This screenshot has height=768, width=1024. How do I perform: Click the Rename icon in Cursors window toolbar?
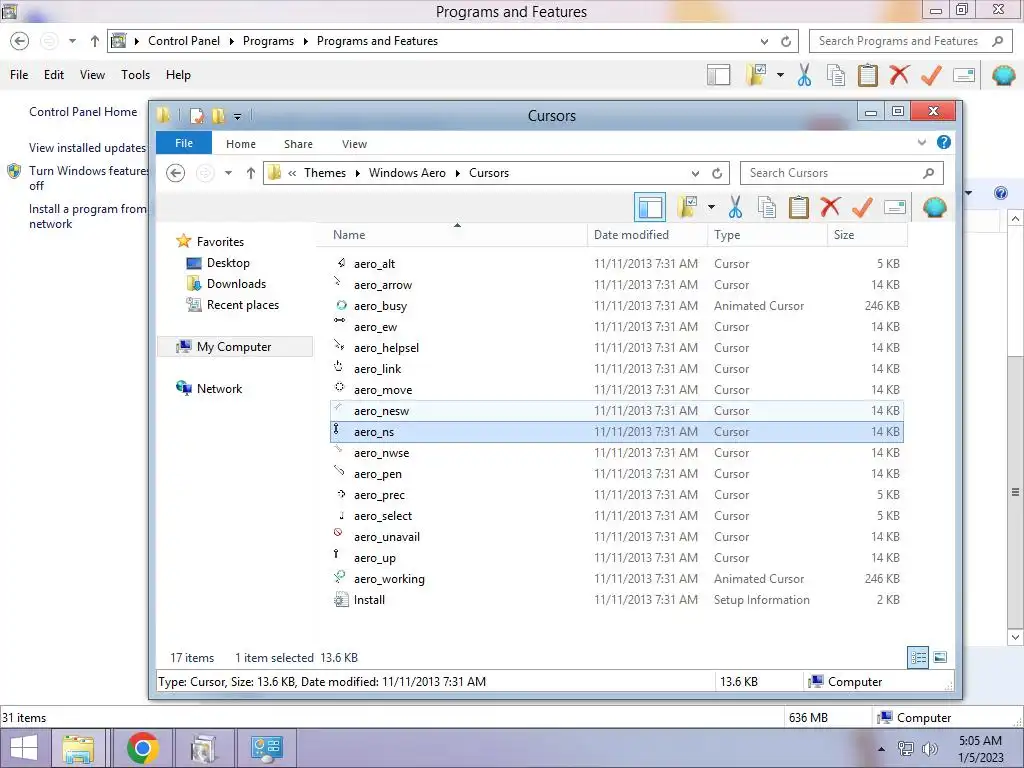point(895,208)
